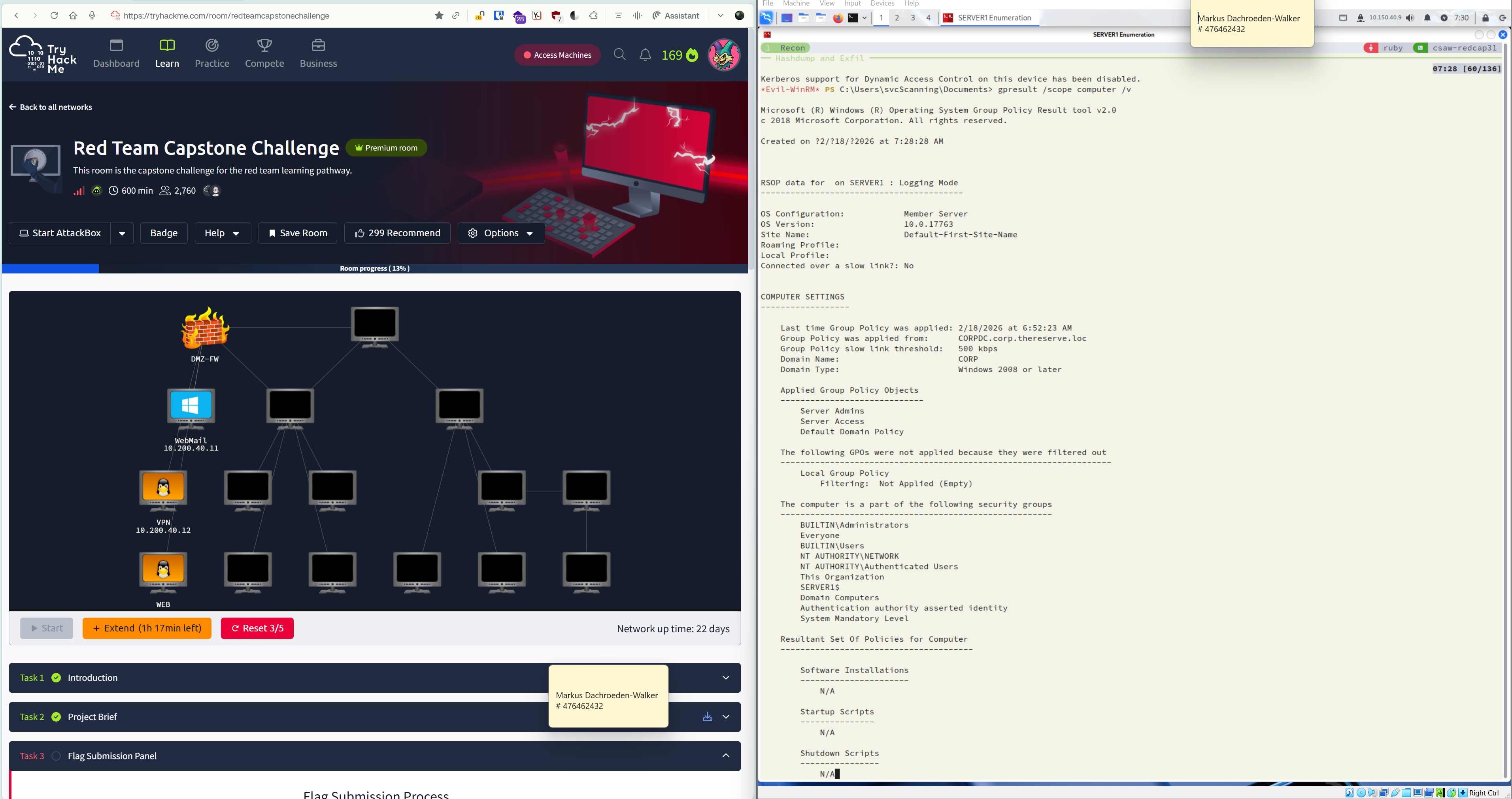The width and height of the screenshot is (1512, 799).
Task: Click the browser reload icon
Action: 54,16
